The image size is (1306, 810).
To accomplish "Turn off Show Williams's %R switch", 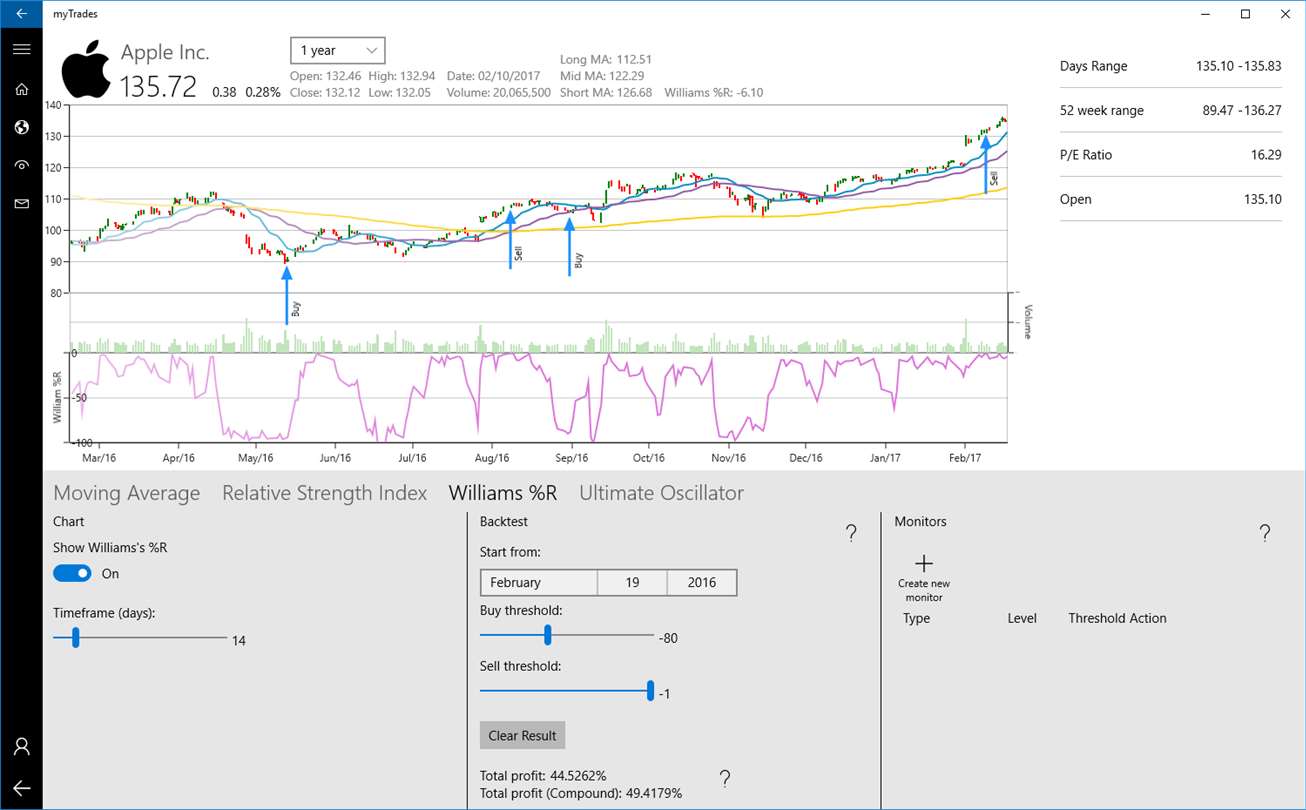I will [72, 573].
